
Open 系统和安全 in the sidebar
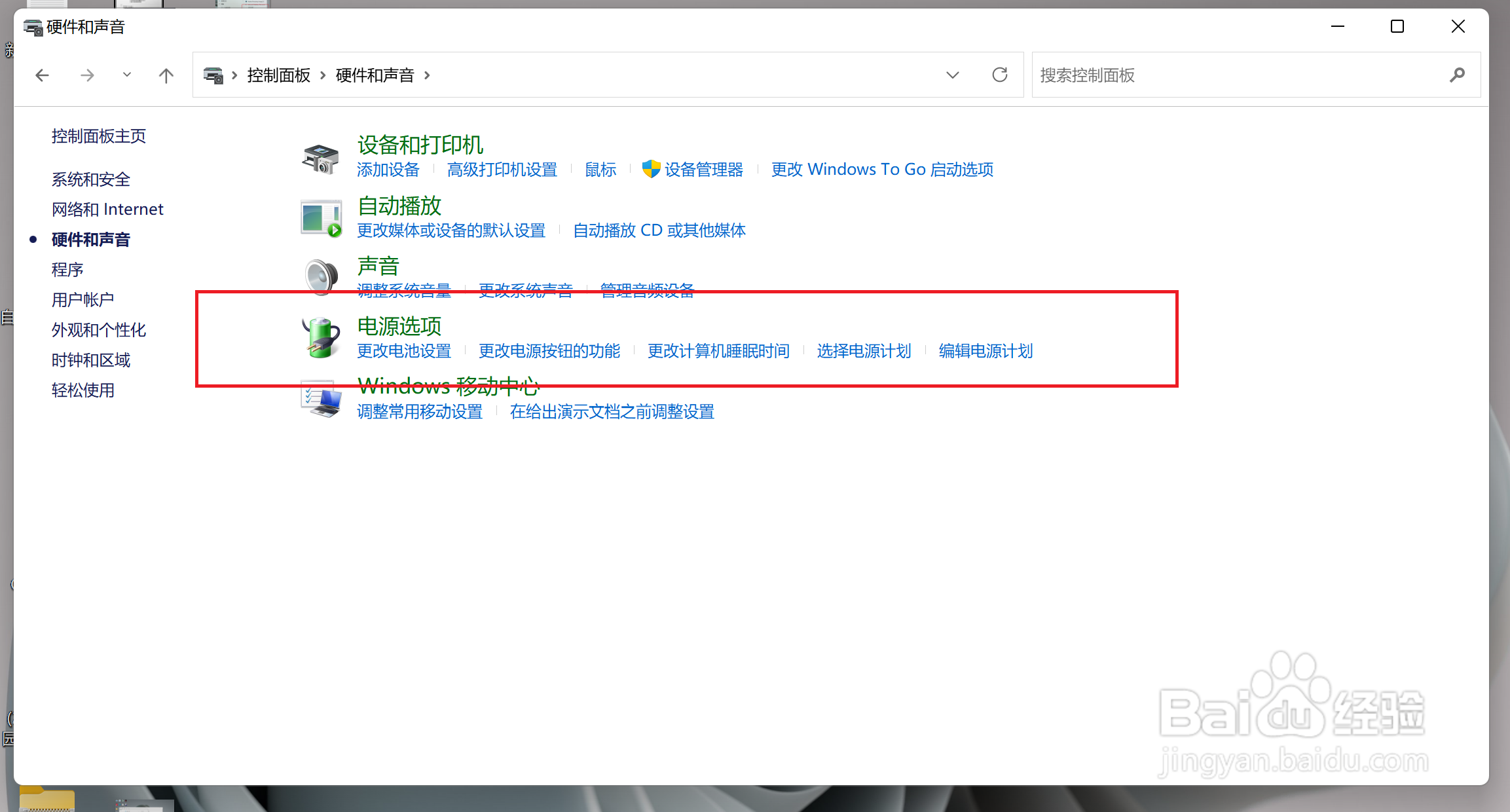click(91, 179)
